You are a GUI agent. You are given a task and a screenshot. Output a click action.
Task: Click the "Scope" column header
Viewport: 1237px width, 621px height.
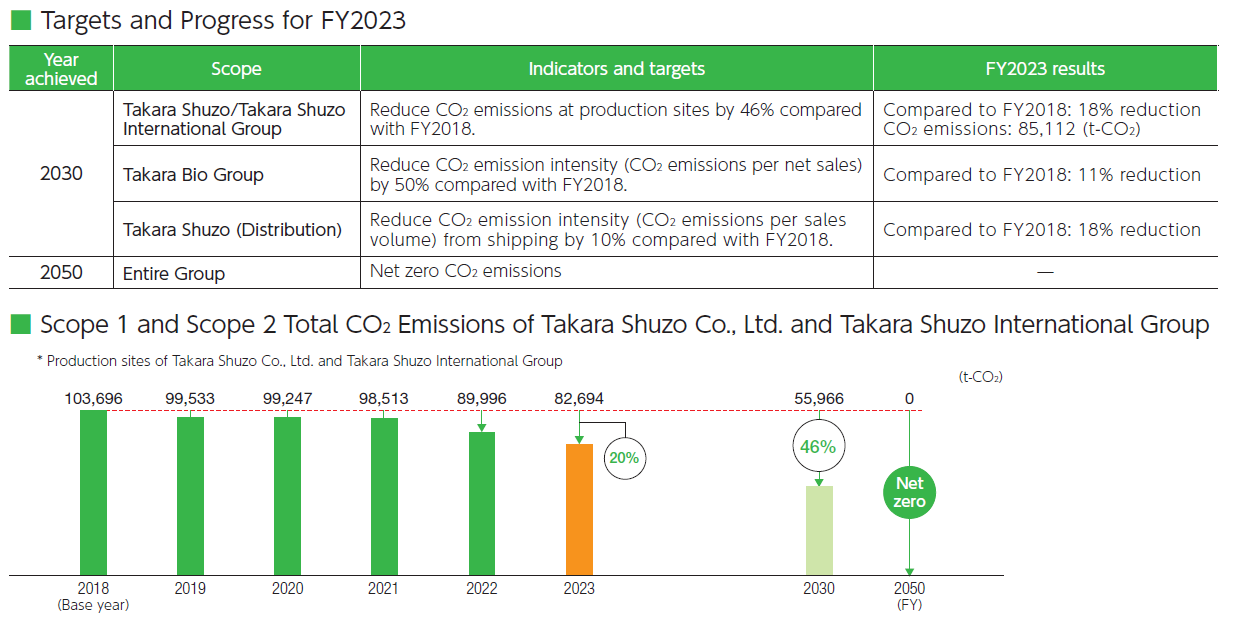tap(237, 69)
